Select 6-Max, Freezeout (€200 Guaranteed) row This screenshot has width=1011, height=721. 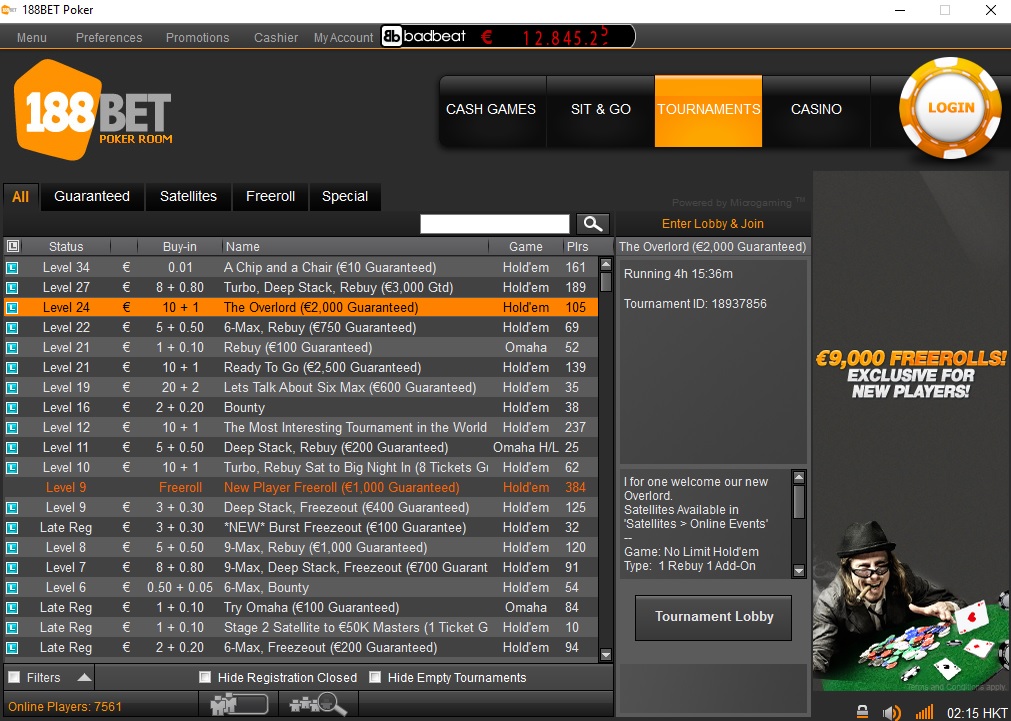pos(301,647)
